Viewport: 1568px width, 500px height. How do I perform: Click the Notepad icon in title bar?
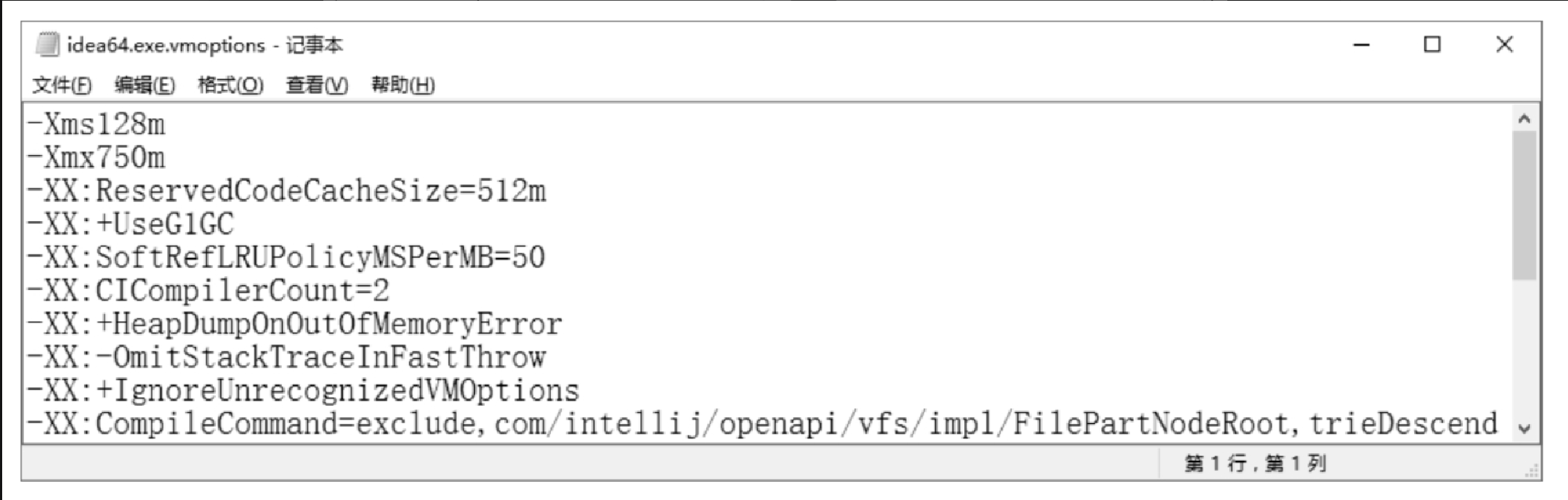click(x=48, y=45)
